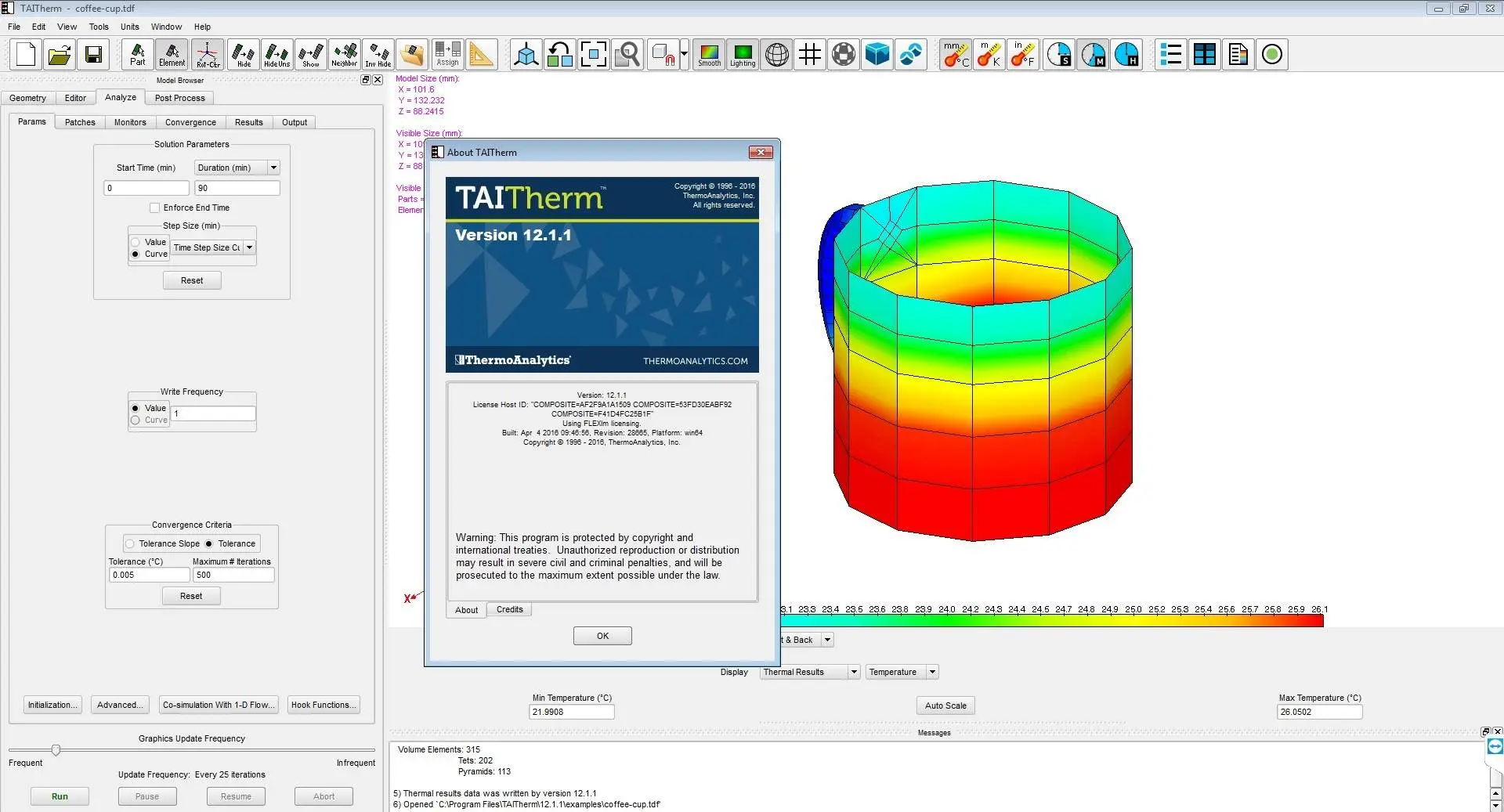Image resolution: width=1504 pixels, height=812 pixels.
Task: Select the Write Frequency Curve radio button
Action: coord(136,420)
